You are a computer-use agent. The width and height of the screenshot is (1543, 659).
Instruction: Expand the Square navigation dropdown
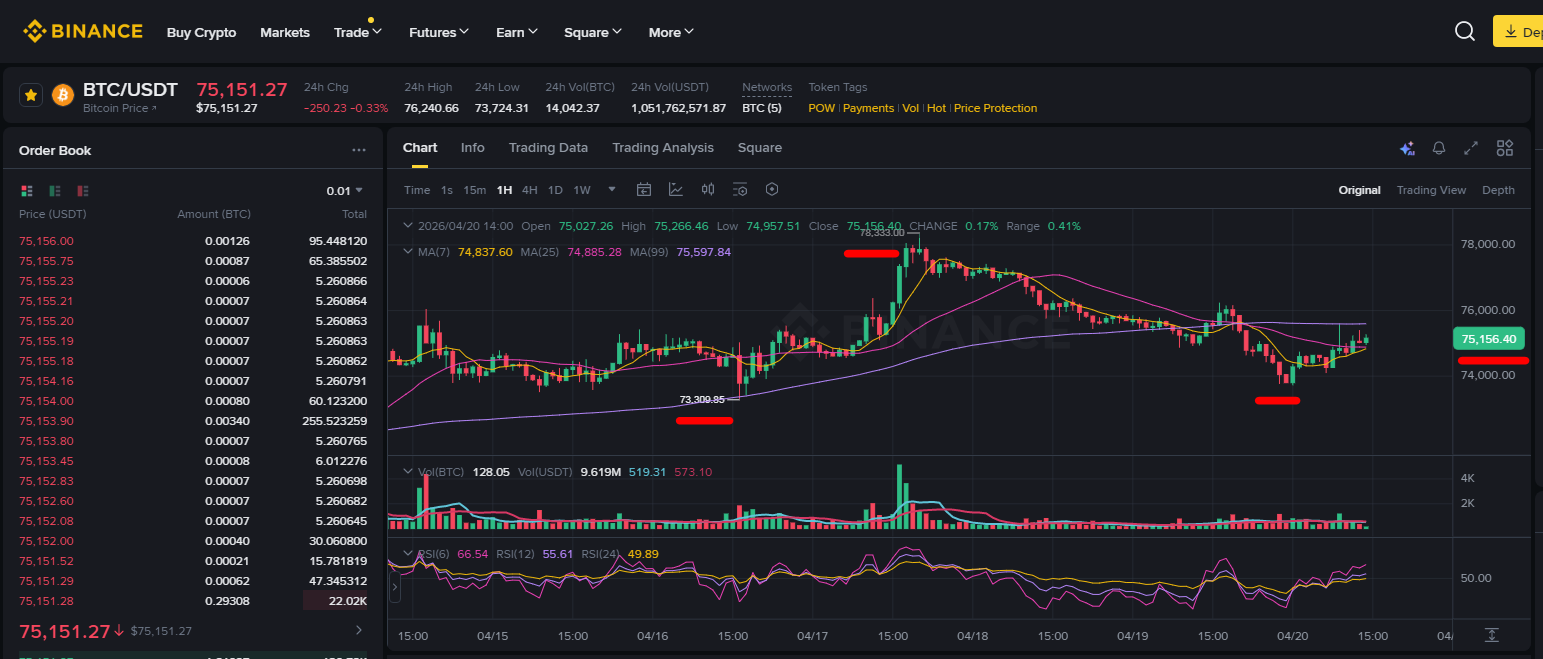tap(593, 32)
